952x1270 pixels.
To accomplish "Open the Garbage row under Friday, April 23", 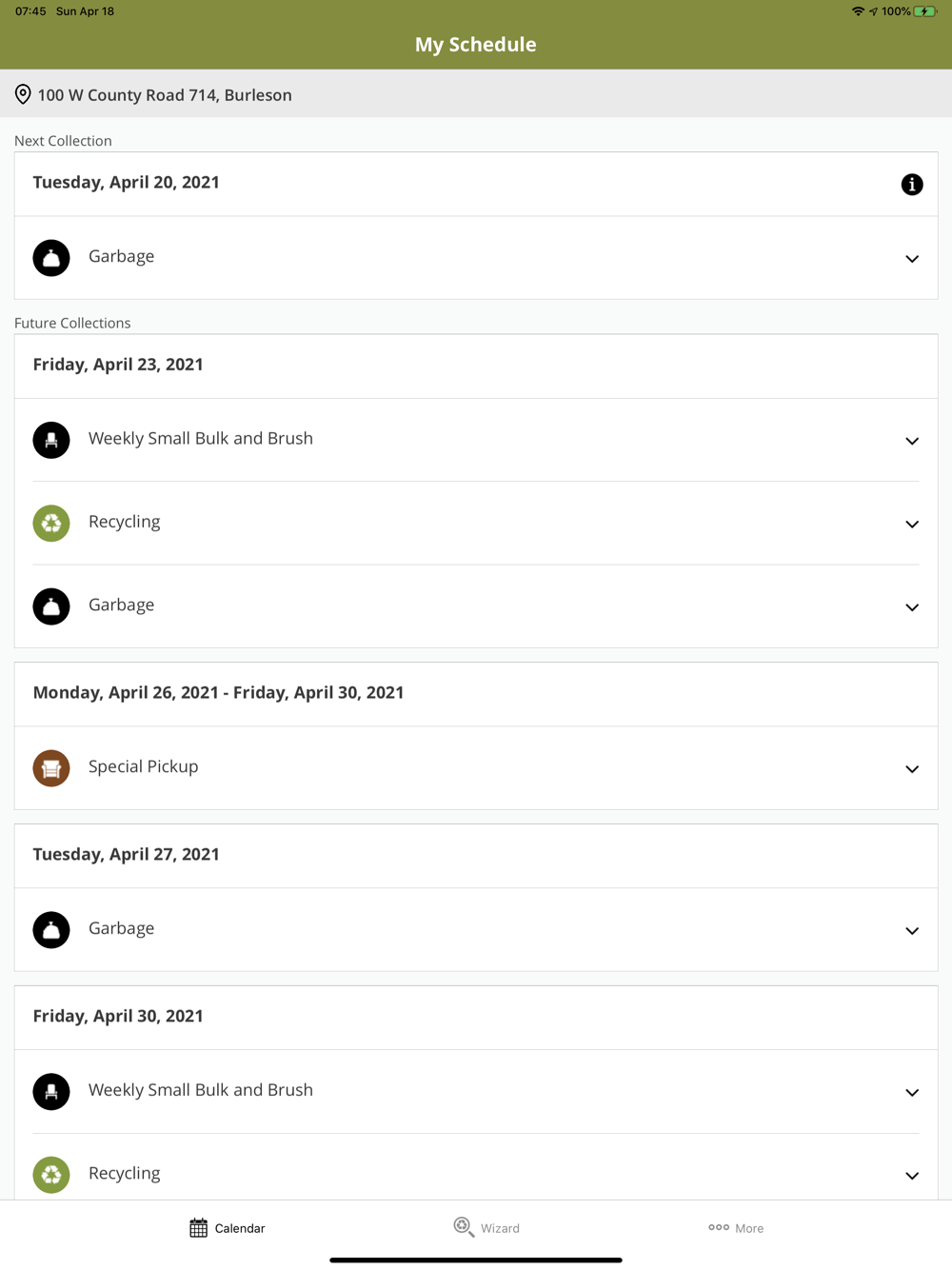I will [122, 605].
